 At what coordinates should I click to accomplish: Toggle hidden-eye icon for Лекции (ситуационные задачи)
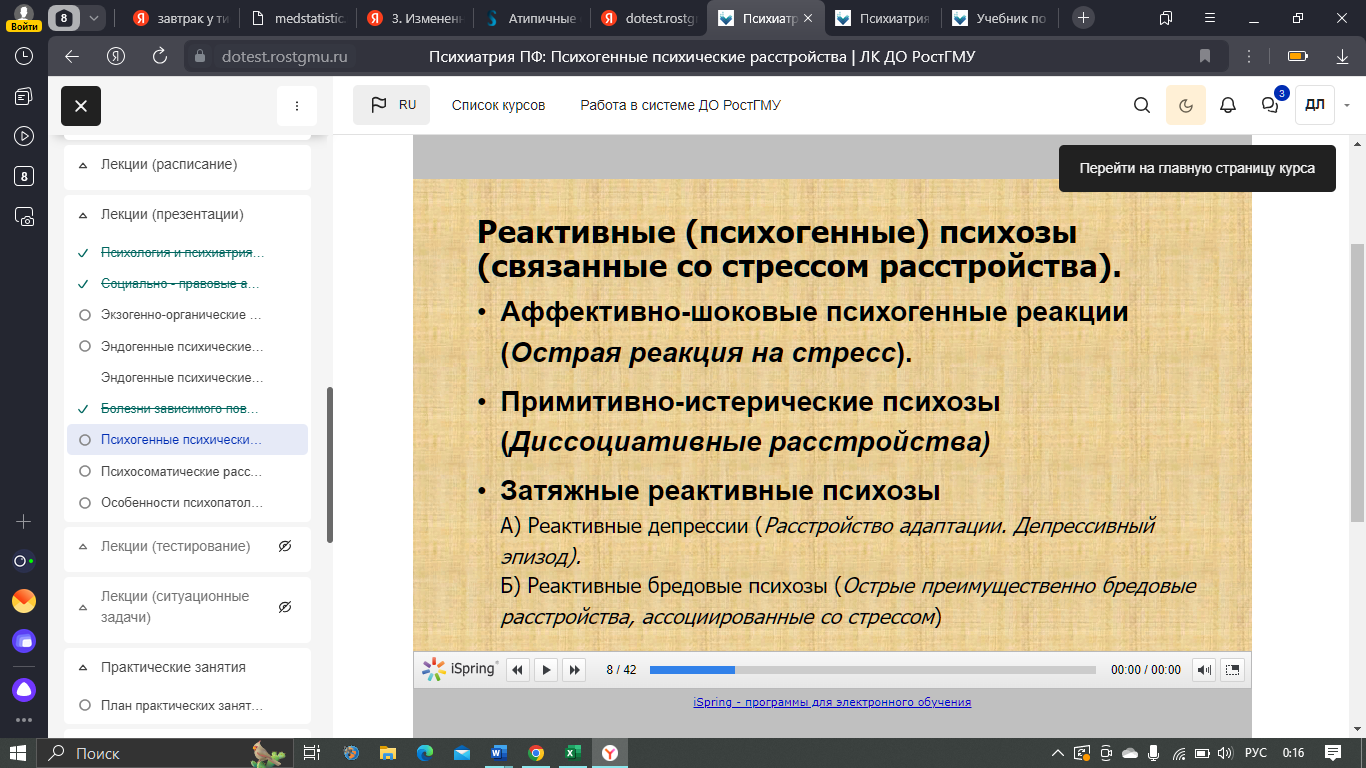pos(285,607)
